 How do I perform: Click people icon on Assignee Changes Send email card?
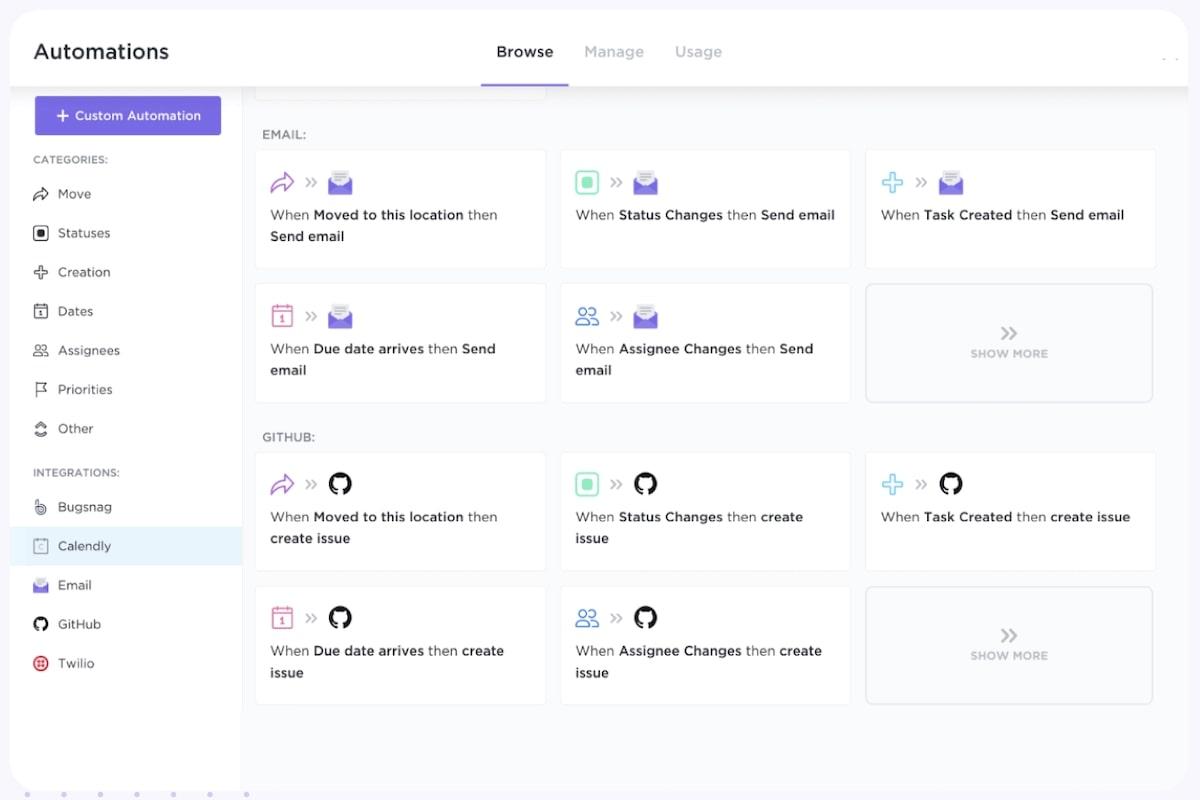[x=588, y=316]
